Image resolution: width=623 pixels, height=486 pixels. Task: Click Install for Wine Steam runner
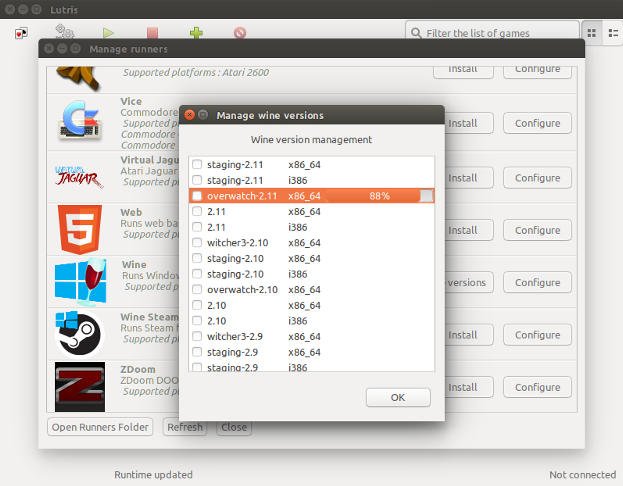click(469, 335)
